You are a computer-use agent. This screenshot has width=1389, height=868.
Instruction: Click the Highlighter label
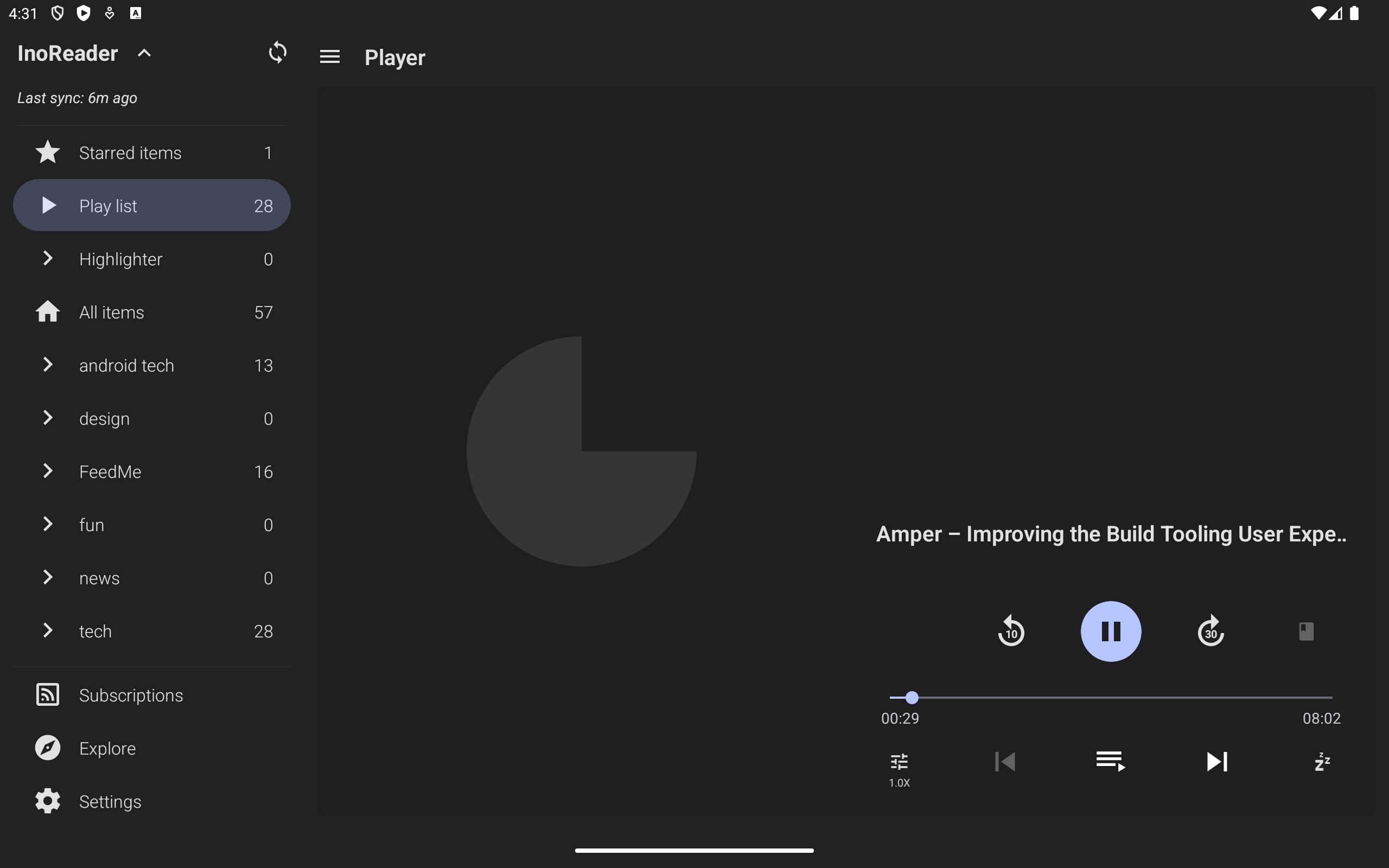coord(120,259)
